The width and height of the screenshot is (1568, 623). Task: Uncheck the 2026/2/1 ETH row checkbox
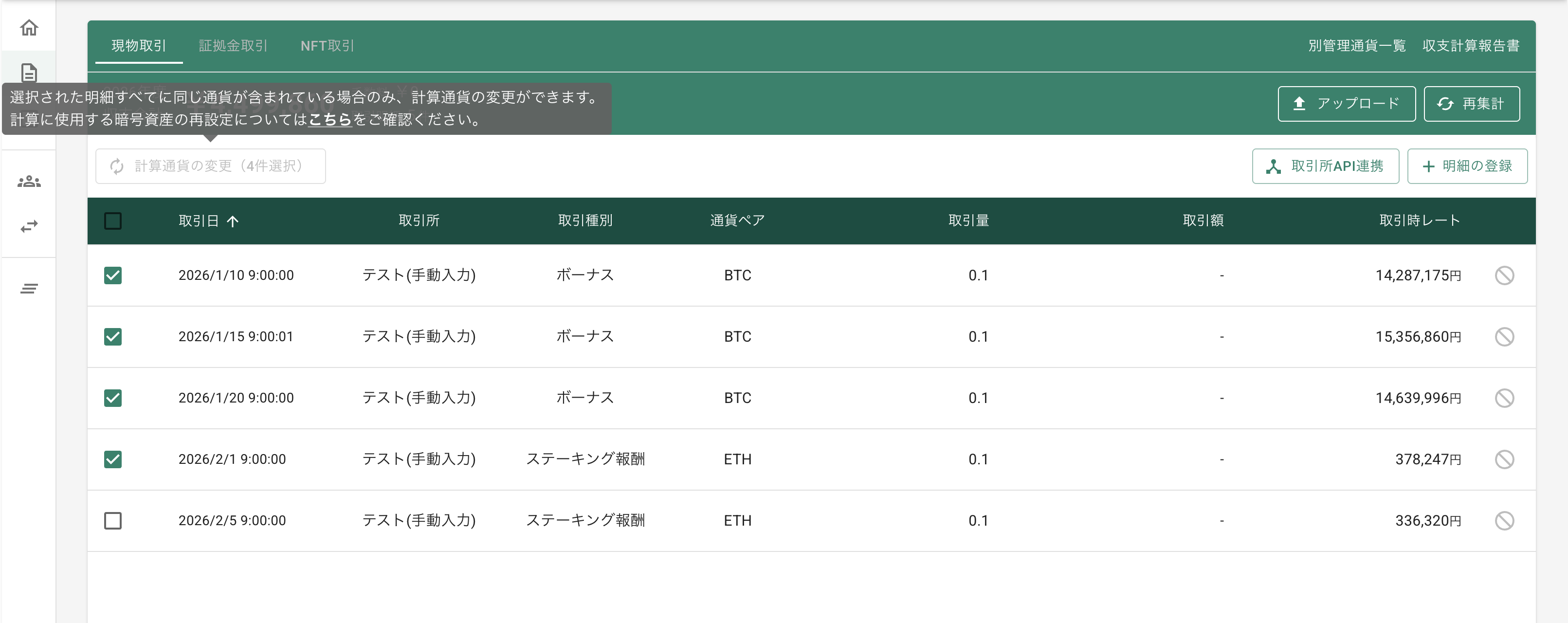(112, 459)
